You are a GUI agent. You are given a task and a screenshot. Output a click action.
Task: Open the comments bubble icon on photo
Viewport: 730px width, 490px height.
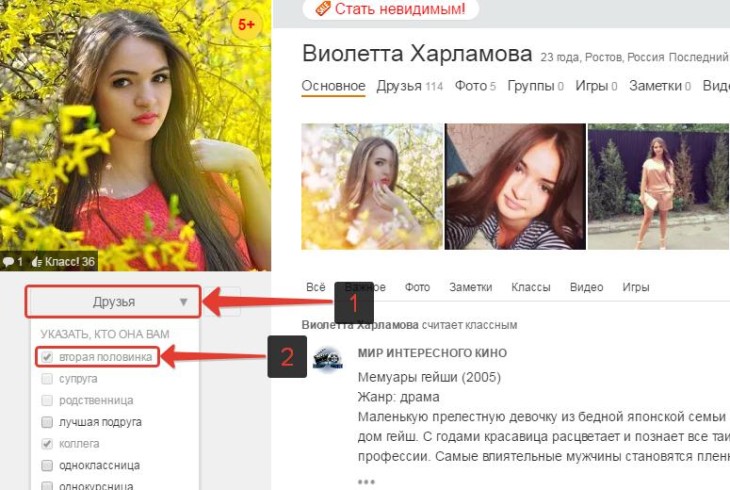click(8, 262)
